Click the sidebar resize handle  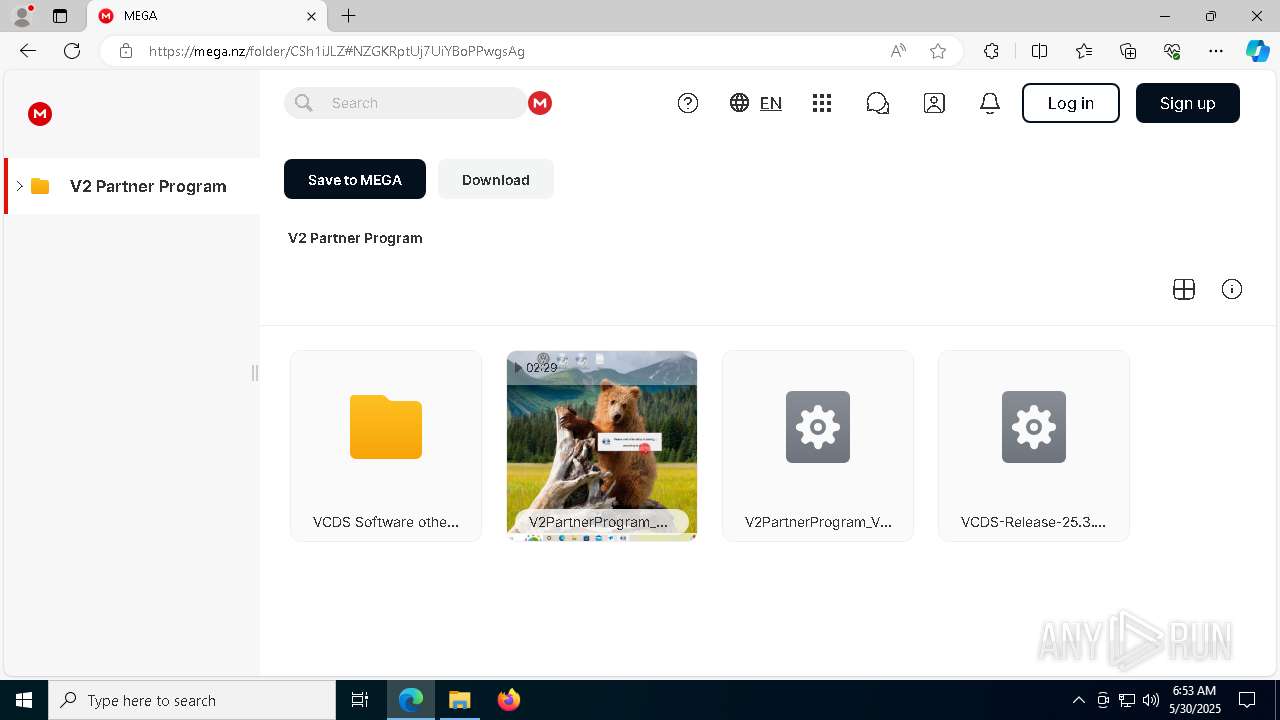[x=255, y=373]
